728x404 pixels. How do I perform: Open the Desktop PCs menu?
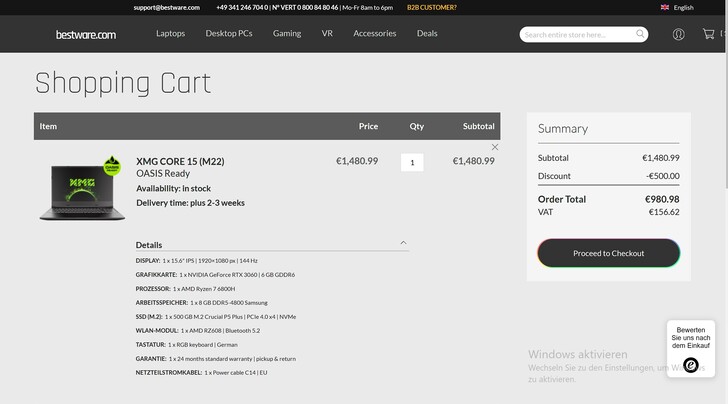(229, 33)
